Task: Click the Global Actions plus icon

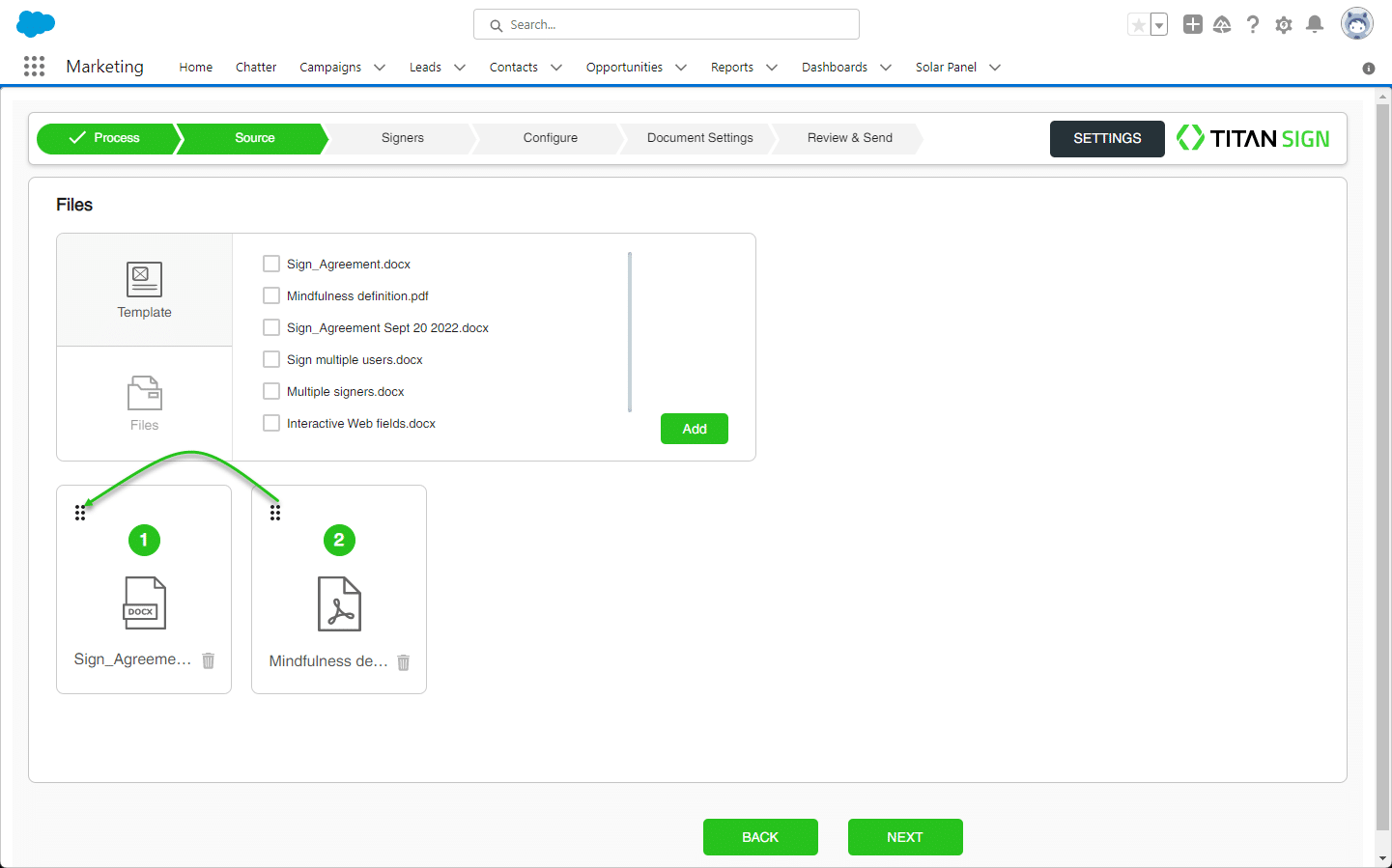Action: pos(1193,24)
